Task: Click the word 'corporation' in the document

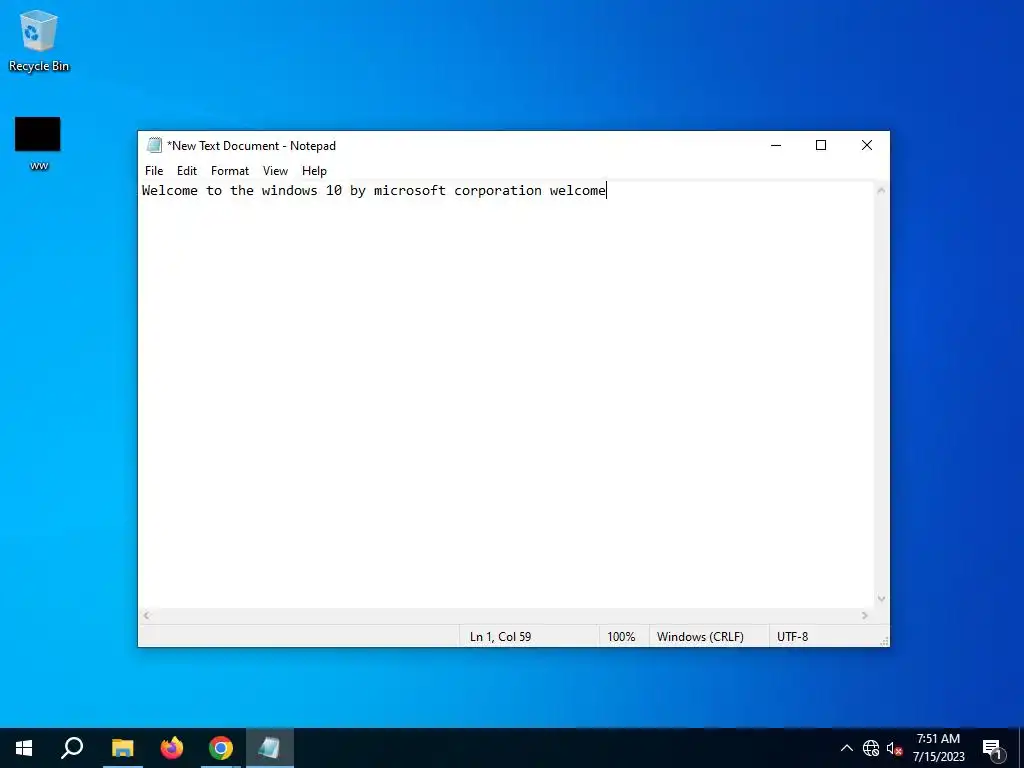Action: tap(498, 191)
